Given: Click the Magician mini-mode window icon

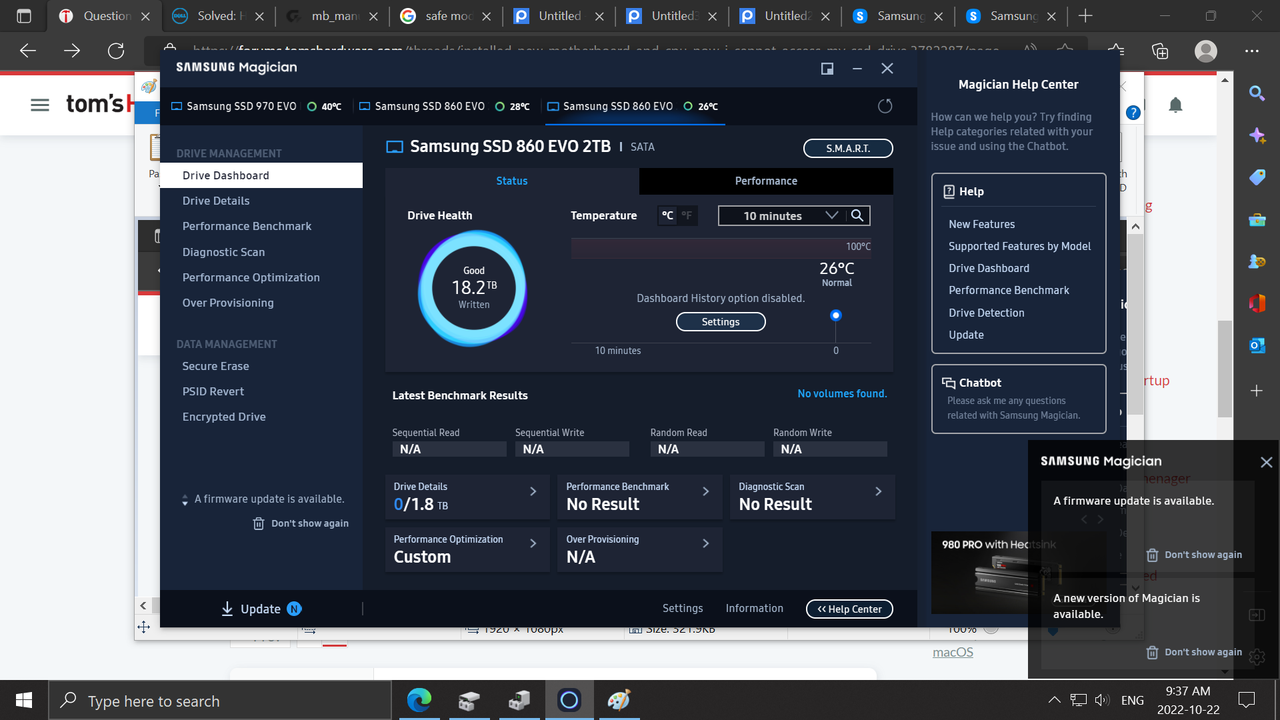Looking at the screenshot, I should click(x=827, y=68).
